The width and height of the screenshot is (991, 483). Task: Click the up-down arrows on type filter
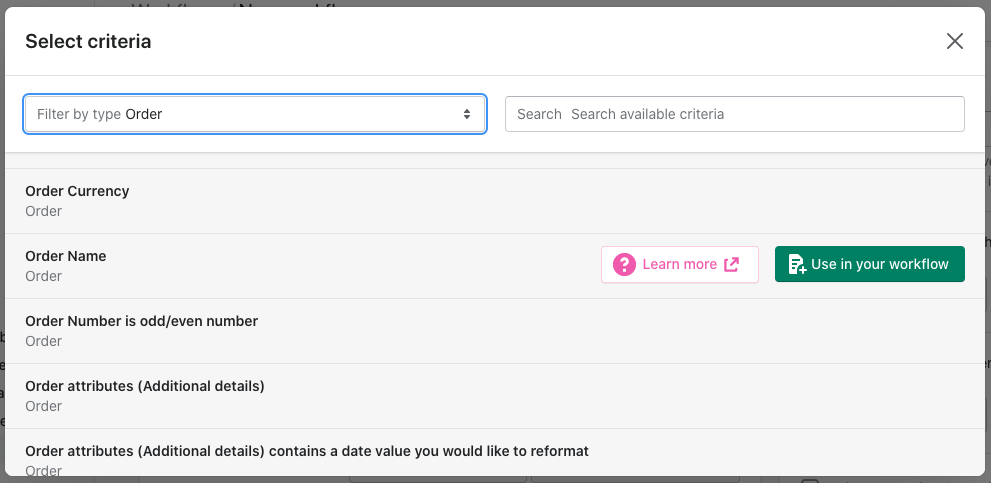[x=466, y=114]
